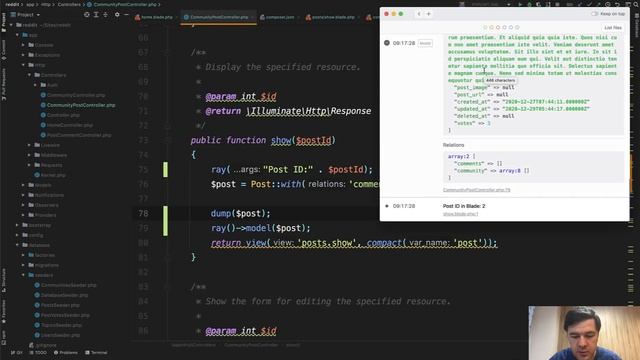Image resolution: width=640 pixels, height=360 pixels.
Task: Collapse all nodes in the Project panel
Action: pyautogui.click(x=105, y=15)
